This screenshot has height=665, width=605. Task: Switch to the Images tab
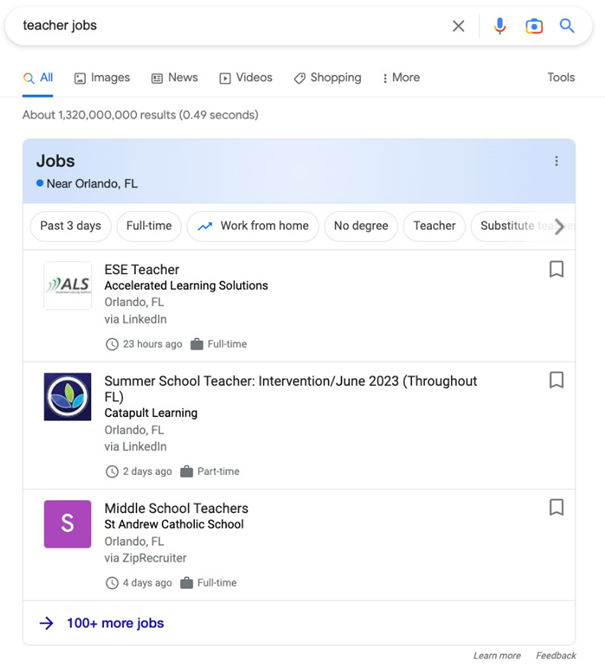[102, 78]
